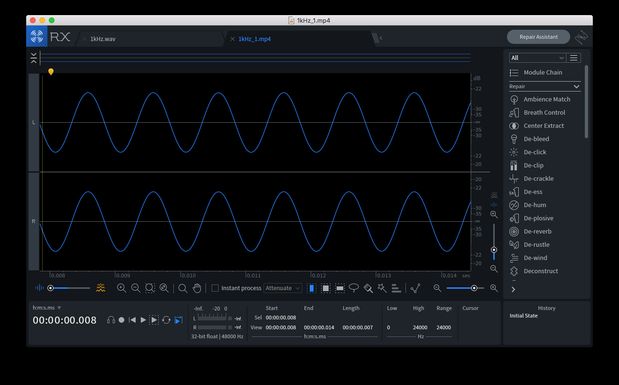Image resolution: width=619 pixels, height=385 pixels.
Task: Select the Grab hand tool
Action: pos(197,288)
